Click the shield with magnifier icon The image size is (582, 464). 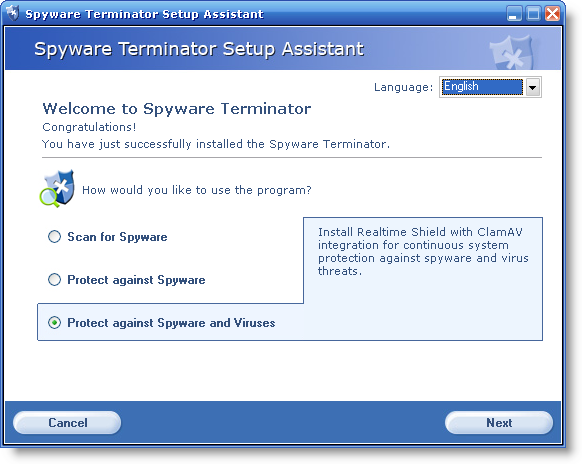57,189
